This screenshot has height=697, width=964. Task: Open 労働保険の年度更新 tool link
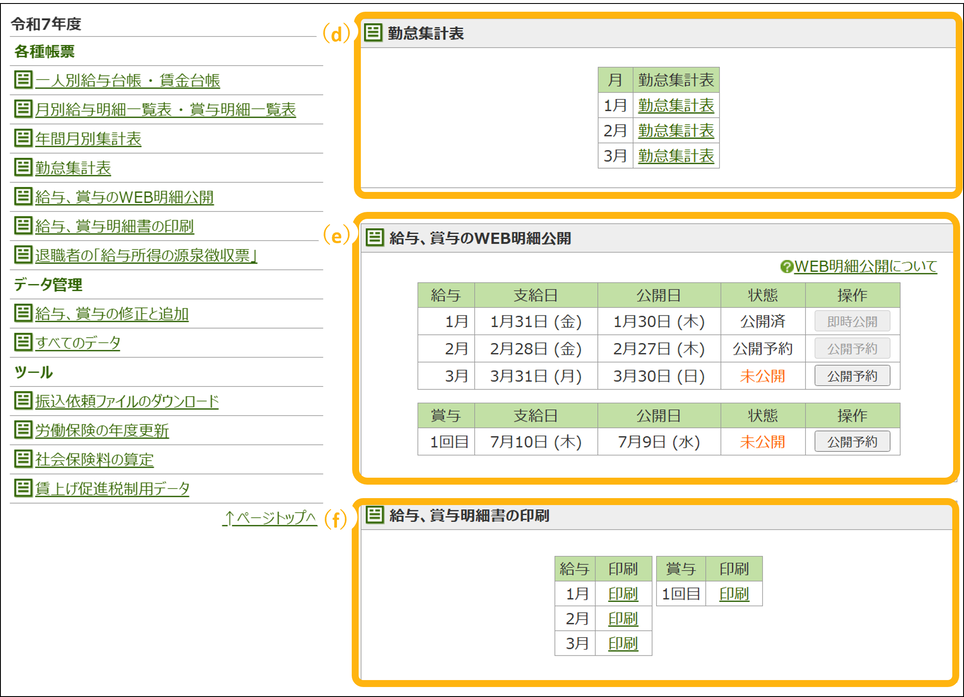(x=102, y=431)
